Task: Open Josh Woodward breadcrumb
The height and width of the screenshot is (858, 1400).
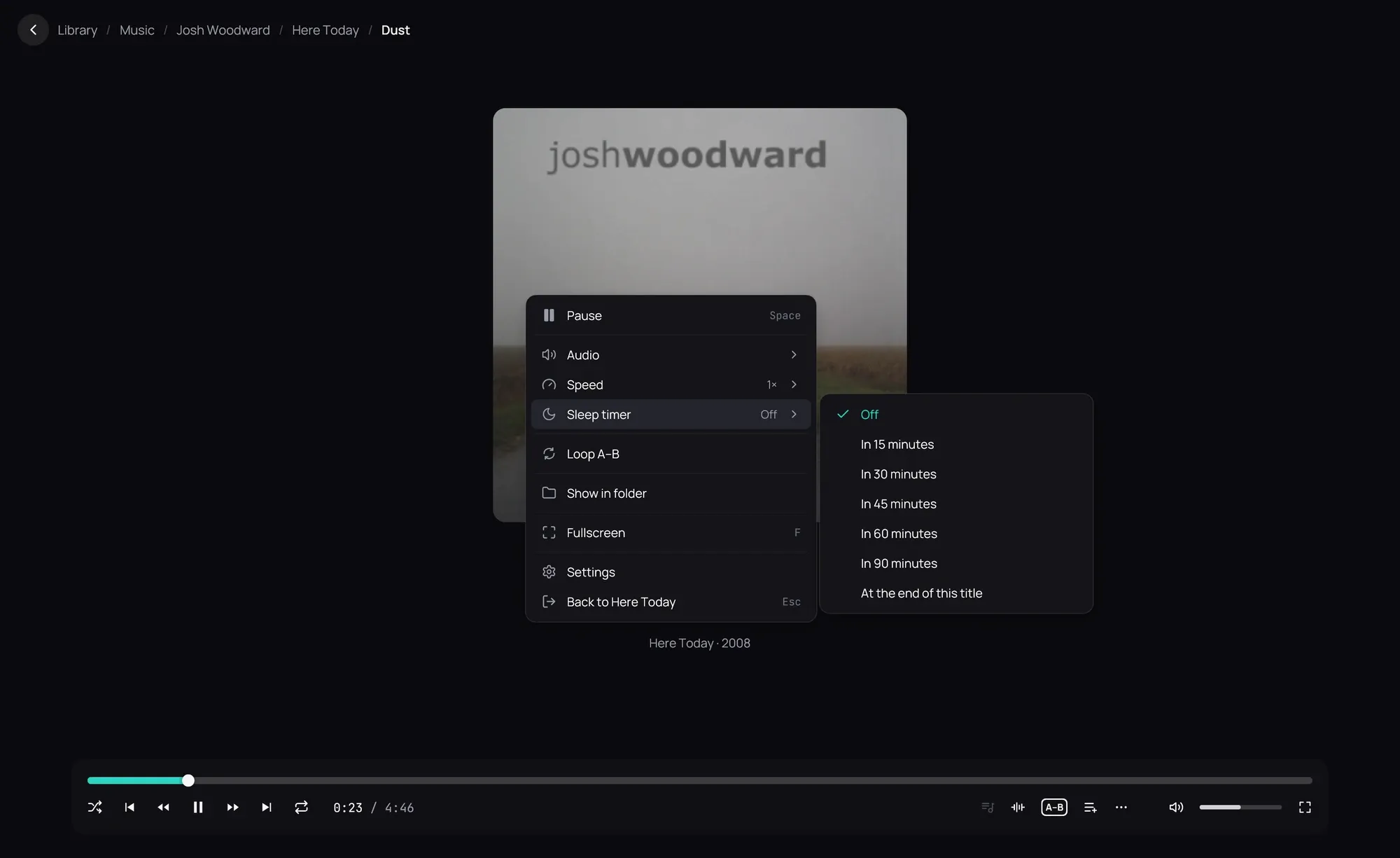Action: point(223,30)
